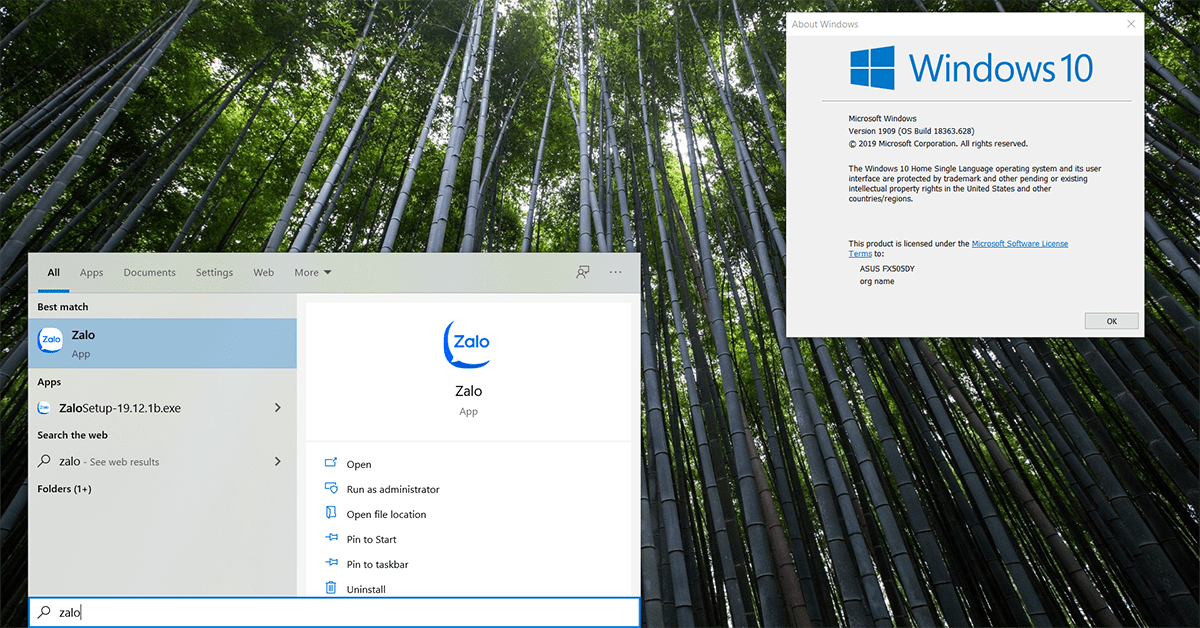Close the About Windows dialog
This screenshot has height=628, width=1200.
(1131, 24)
